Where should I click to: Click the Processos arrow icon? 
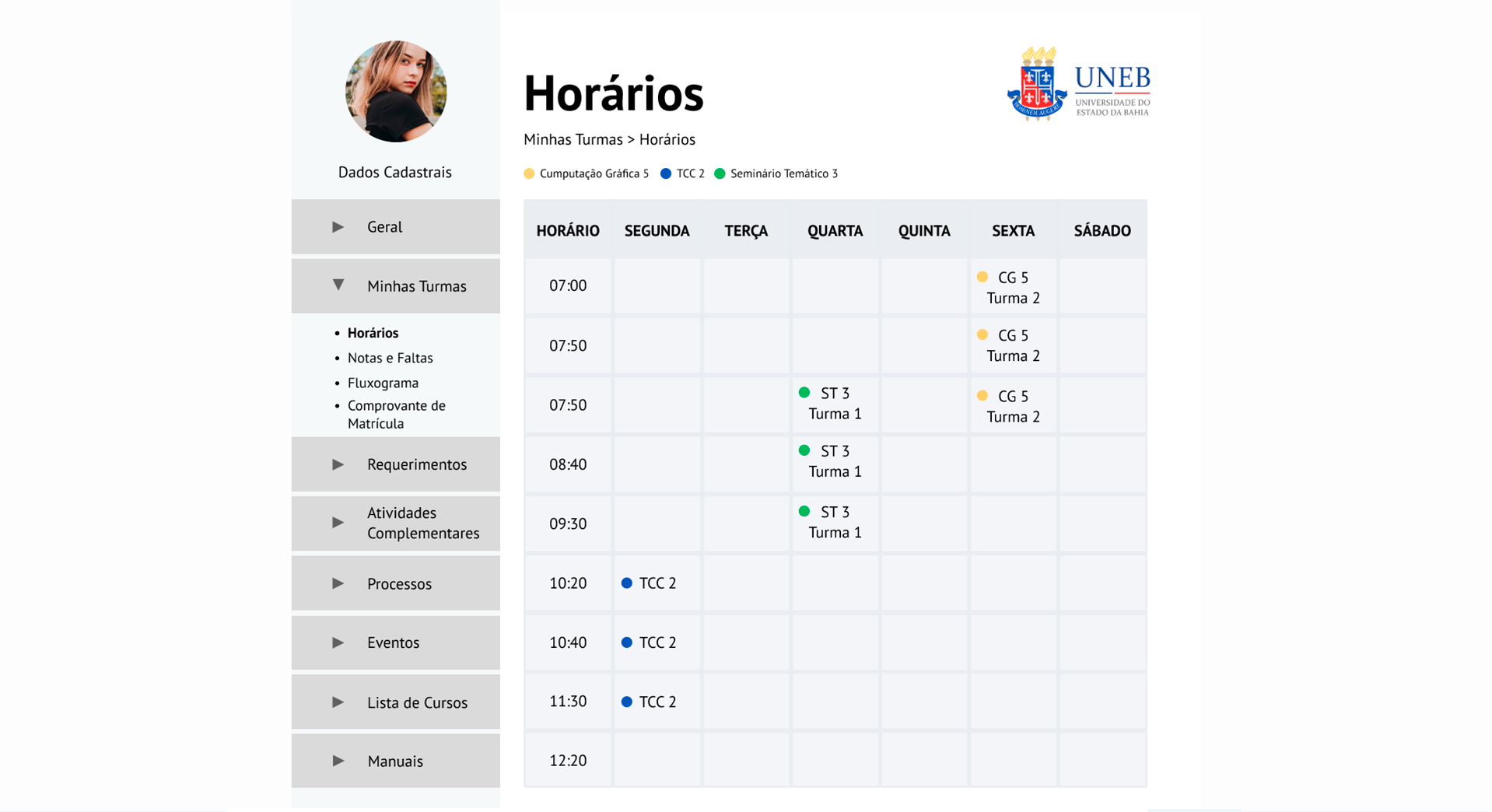click(338, 583)
